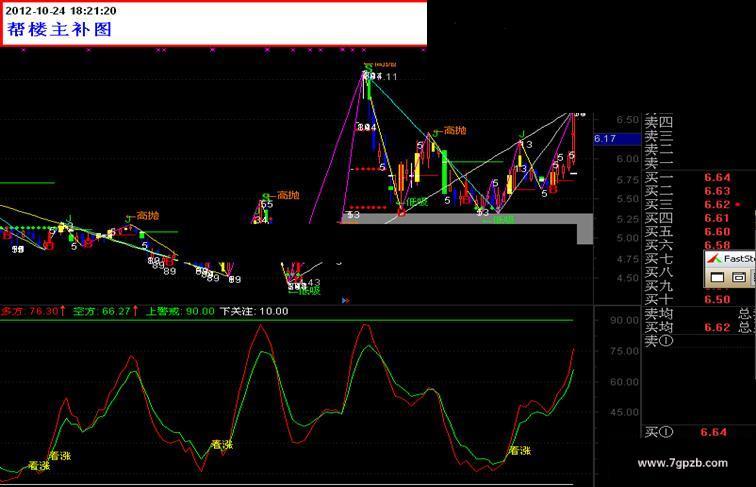This screenshot has width=756, height=487.
Task: Click the 买① price 6.64 at the bottom
Action: coord(713,432)
